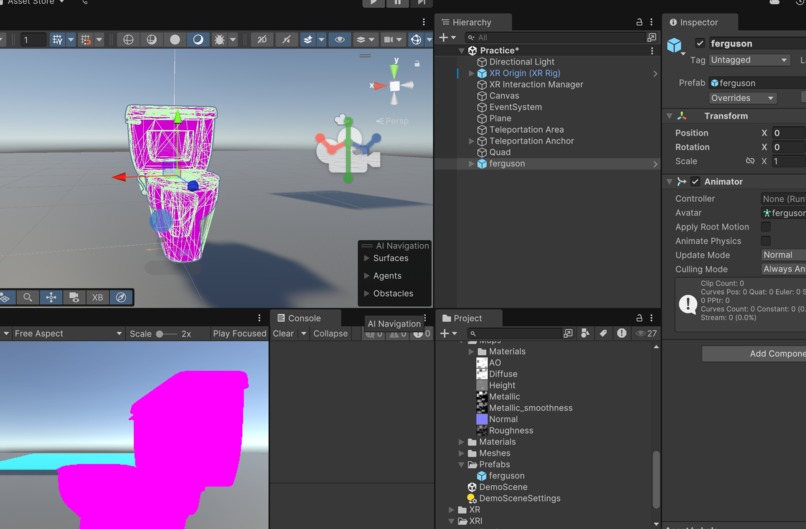
Task: Open the Tag dropdown showing Untagged
Action: click(749, 60)
